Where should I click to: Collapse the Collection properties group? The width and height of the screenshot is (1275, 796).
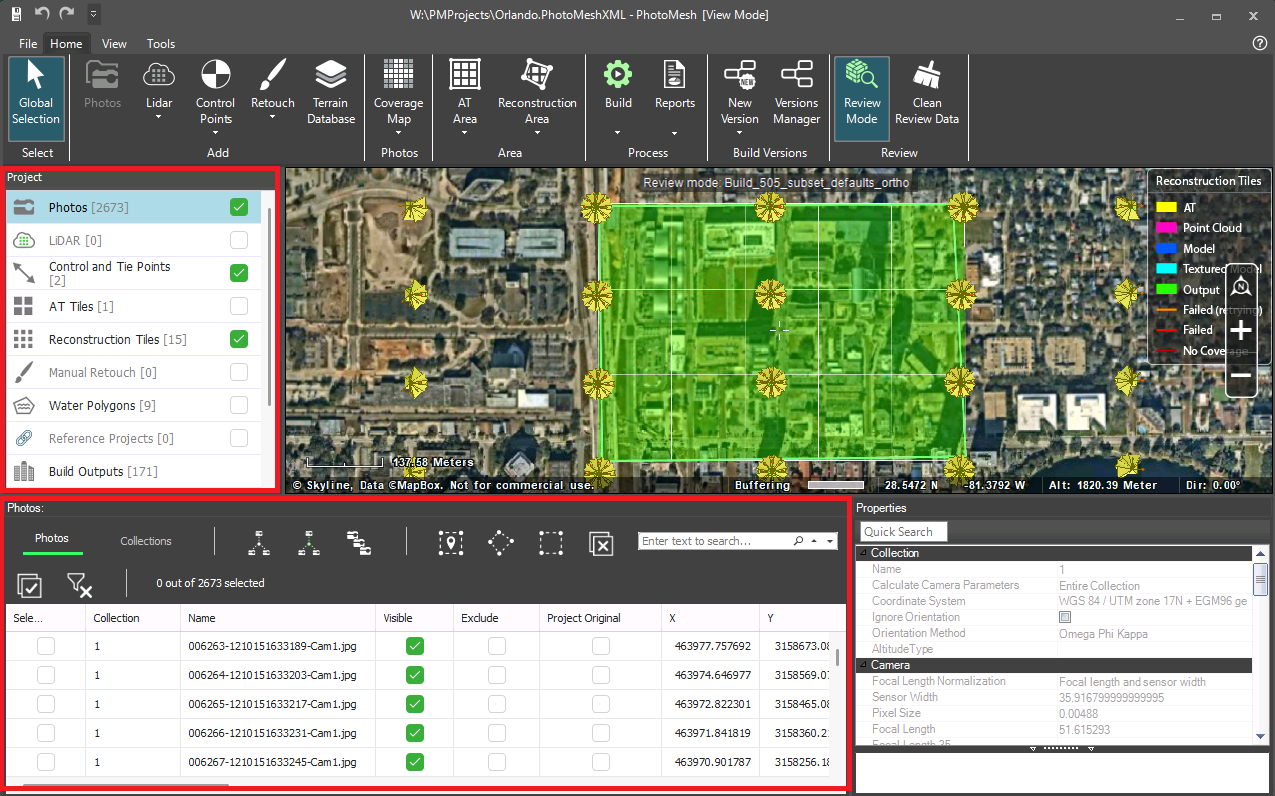864,553
